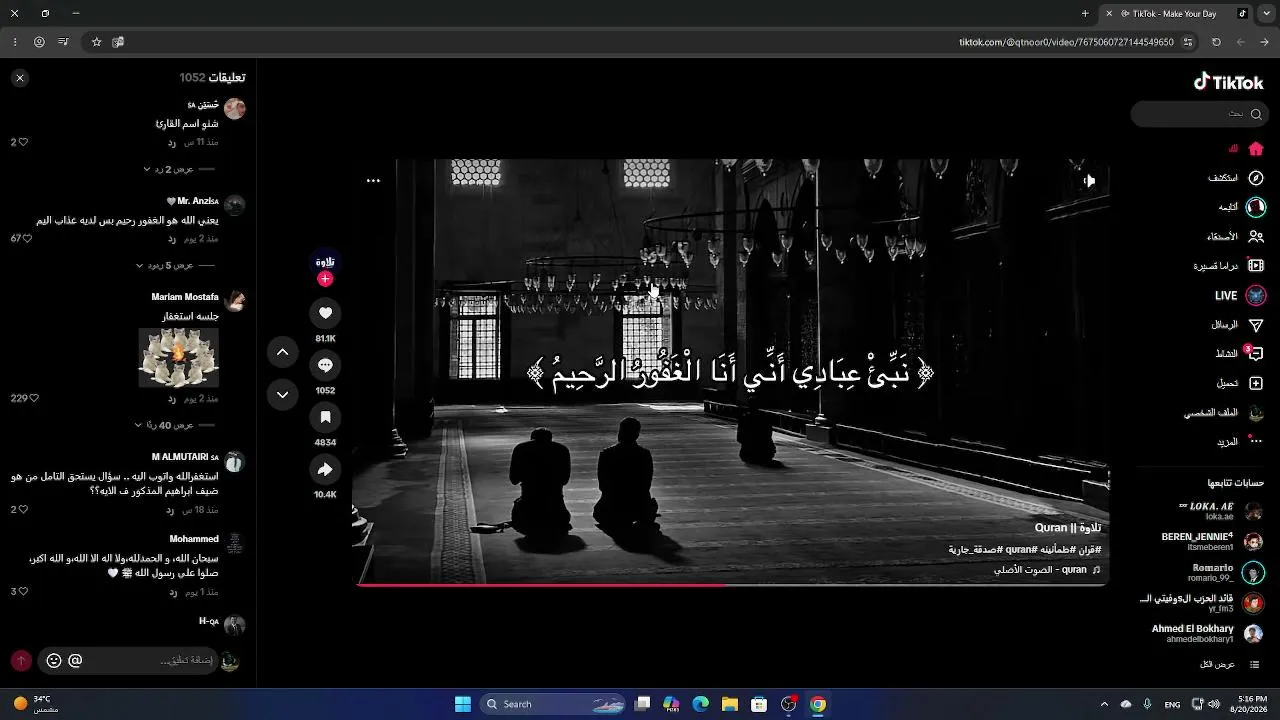Click the @ mention icon in comment box
This screenshot has height=720, width=1280.
tap(75, 661)
